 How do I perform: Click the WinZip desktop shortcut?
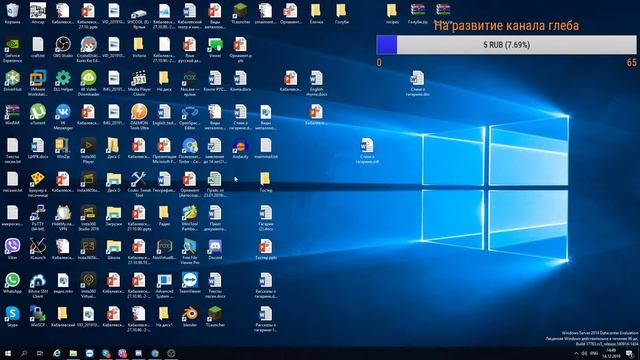pos(63,148)
